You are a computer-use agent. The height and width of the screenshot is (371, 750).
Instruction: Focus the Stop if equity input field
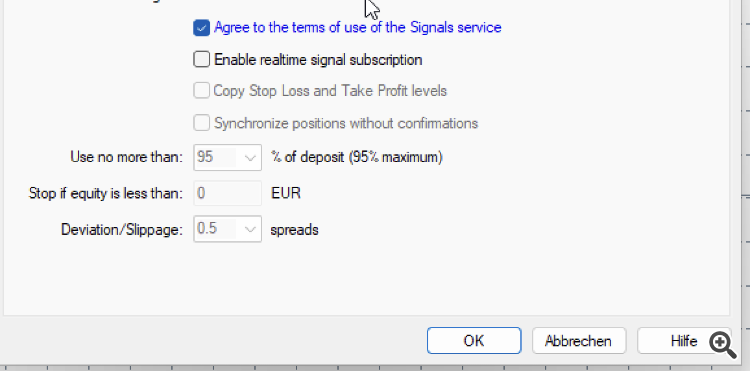(228, 193)
